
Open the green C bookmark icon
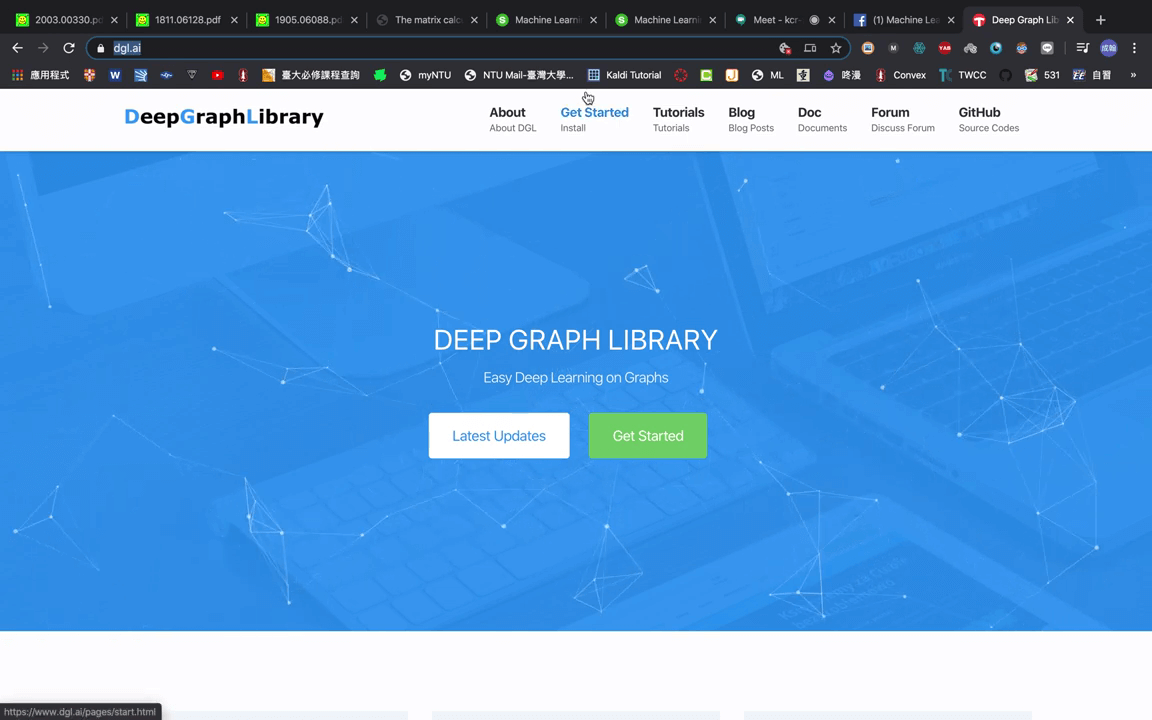click(x=706, y=75)
